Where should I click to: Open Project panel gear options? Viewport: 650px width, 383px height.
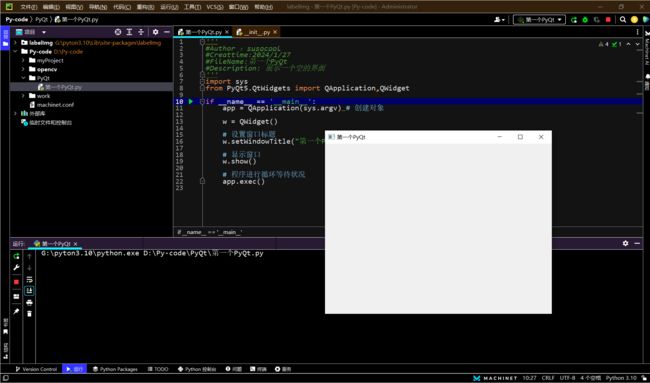[x=155, y=32]
